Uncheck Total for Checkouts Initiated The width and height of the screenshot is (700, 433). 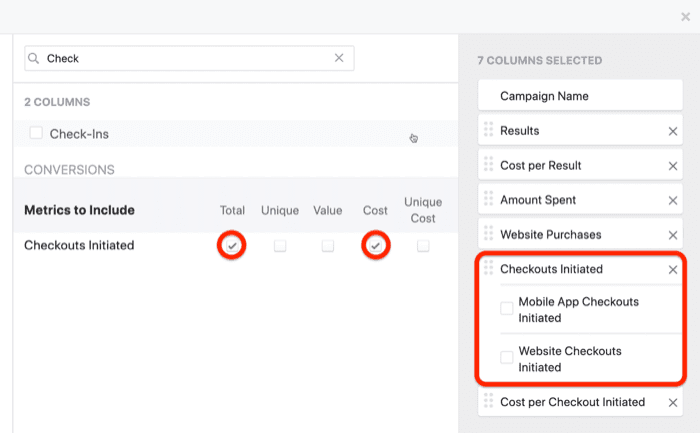tap(232, 245)
